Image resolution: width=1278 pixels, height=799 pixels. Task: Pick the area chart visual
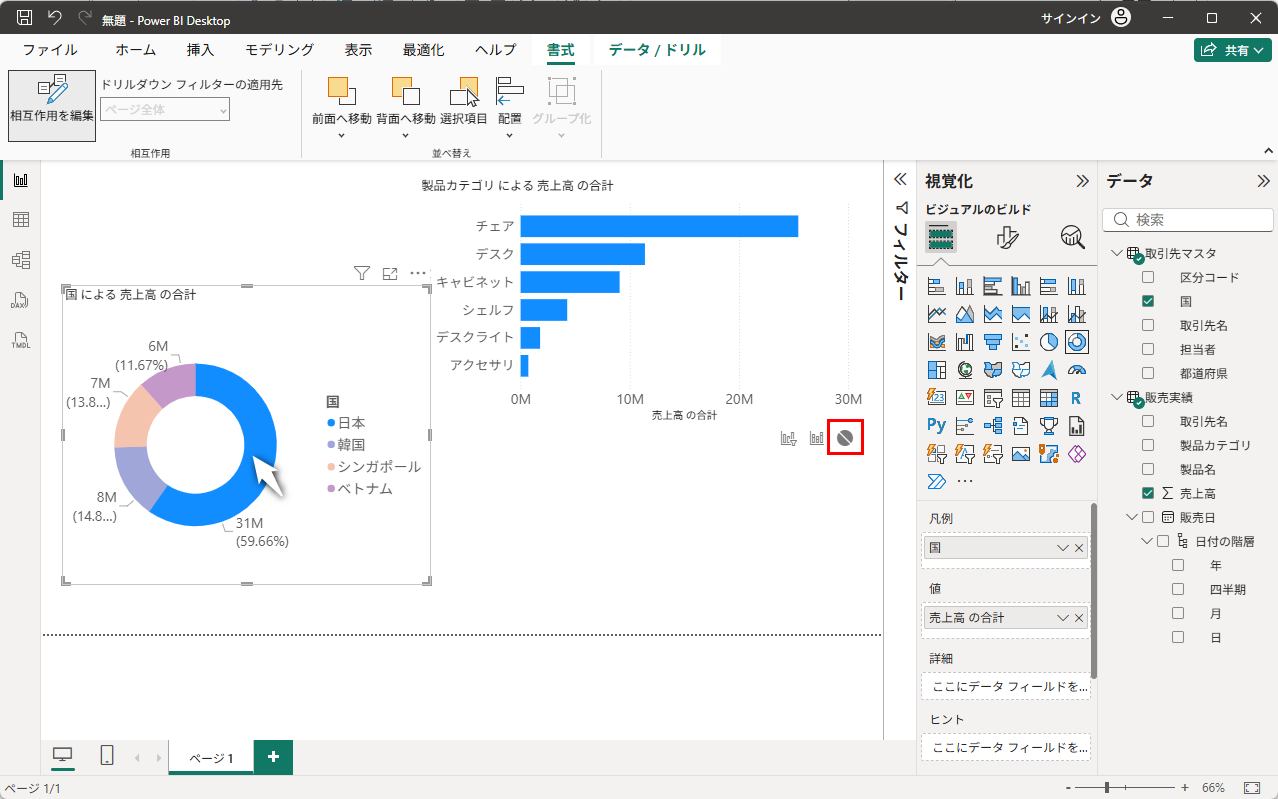tap(965, 314)
